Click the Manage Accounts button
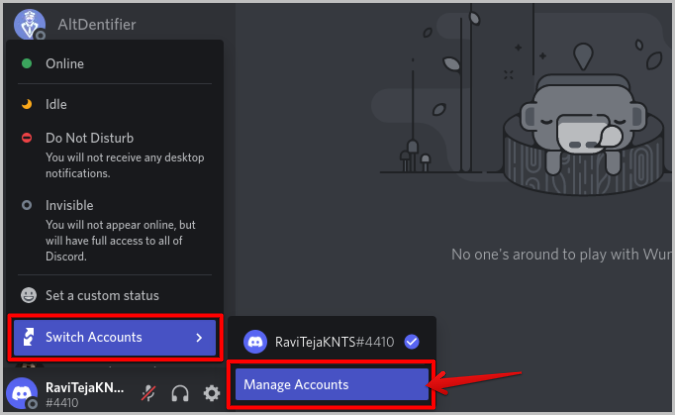675x415 pixels. click(x=331, y=384)
